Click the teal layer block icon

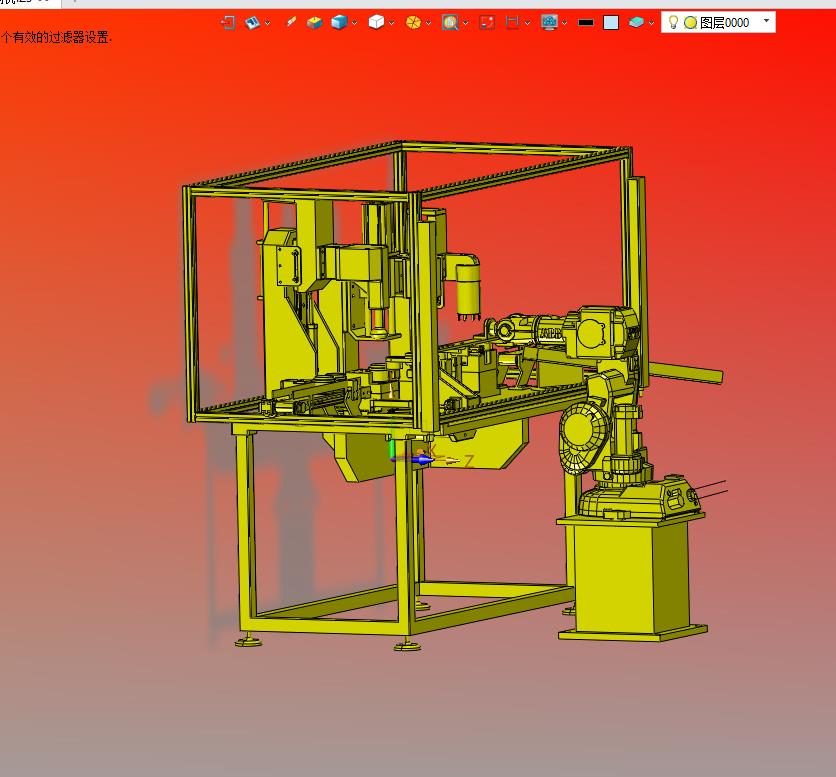[636, 22]
